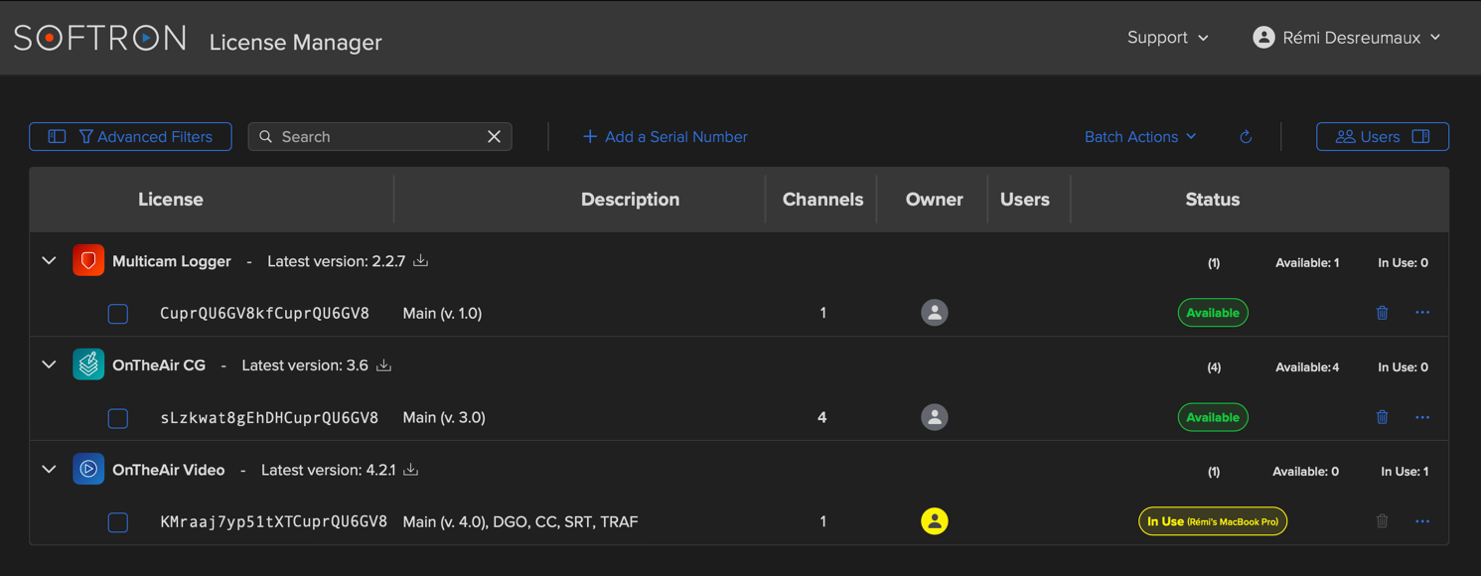
Task: Download Multicam Logger version 2.2.7
Action: 421,260
